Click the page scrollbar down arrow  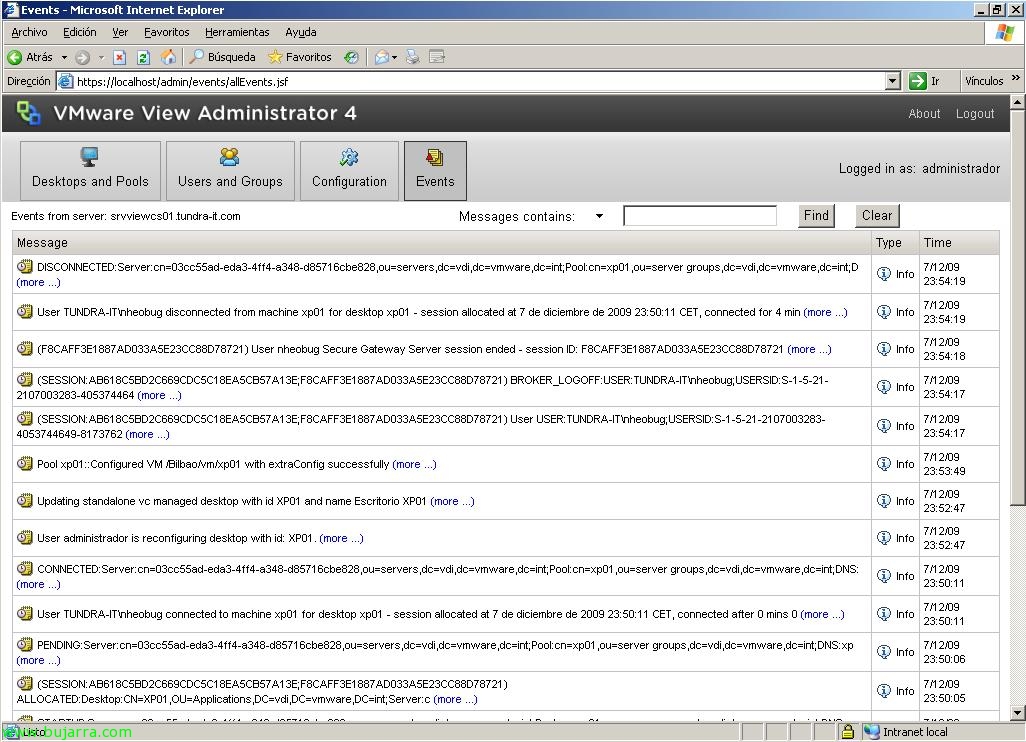pyautogui.click(x=1017, y=713)
